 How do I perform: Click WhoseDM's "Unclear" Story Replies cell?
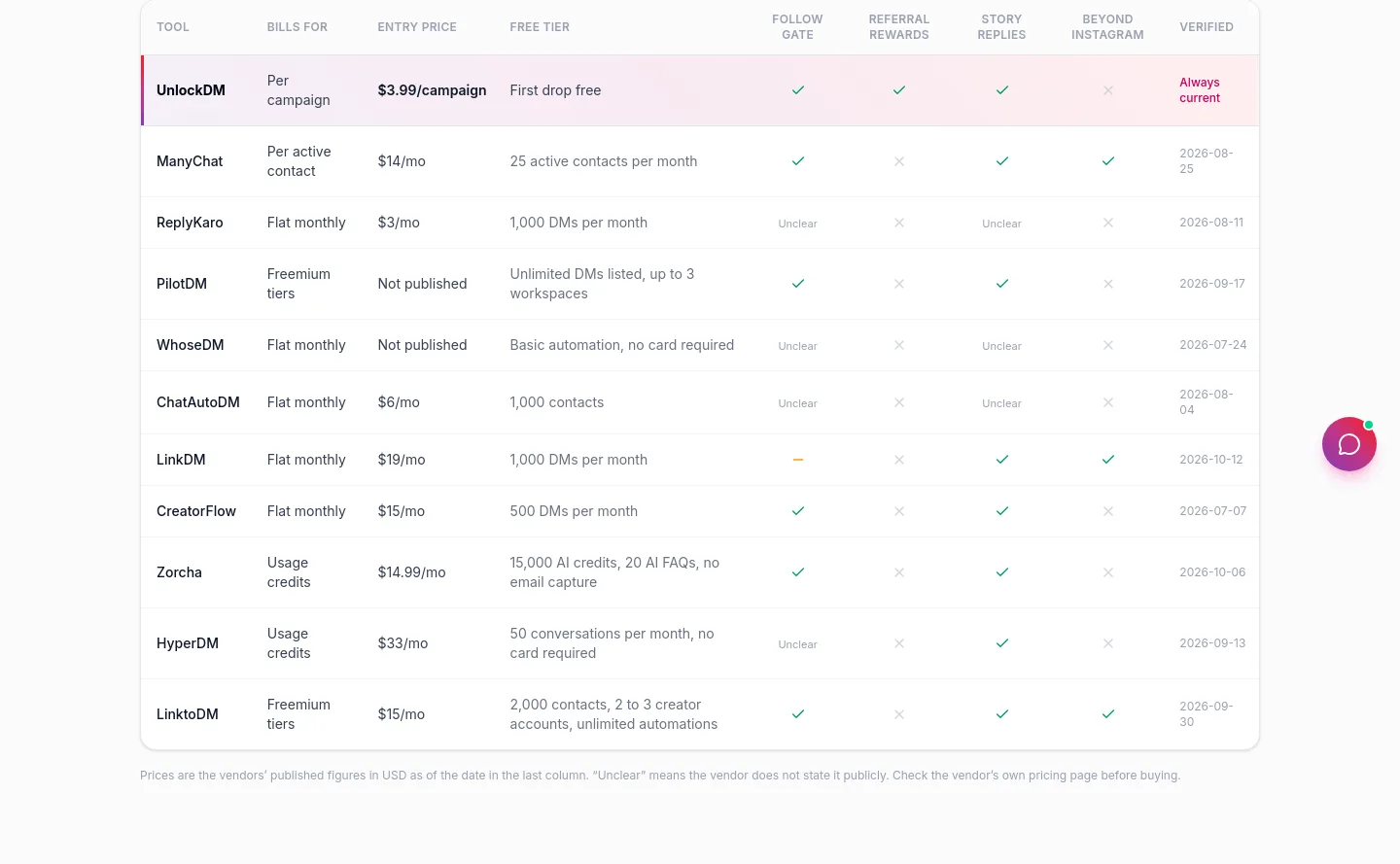pyautogui.click(x=1001, y=346)
